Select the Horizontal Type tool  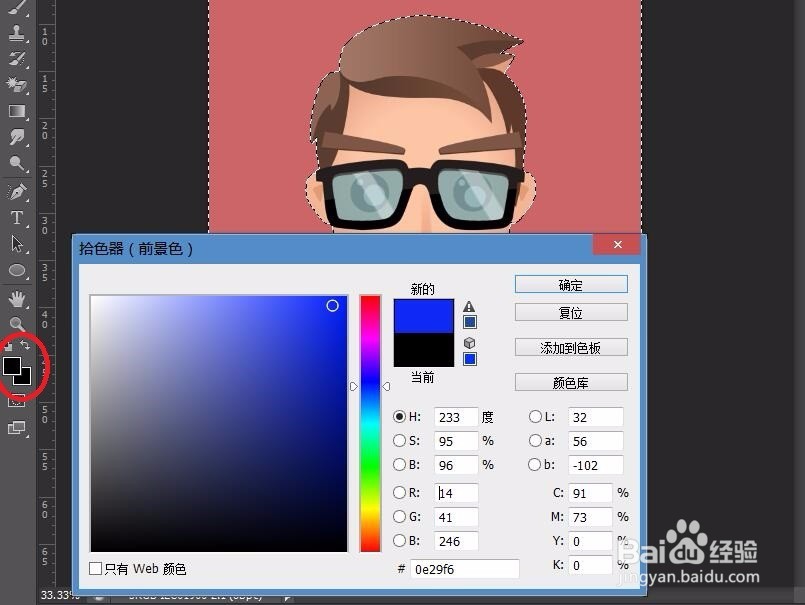tap(17, 218)
